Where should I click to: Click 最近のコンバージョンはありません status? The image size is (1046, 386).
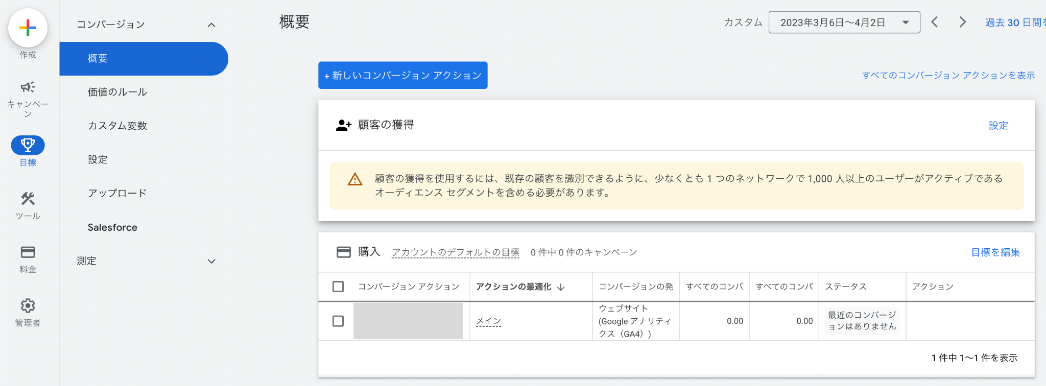(x=861, y=321)
